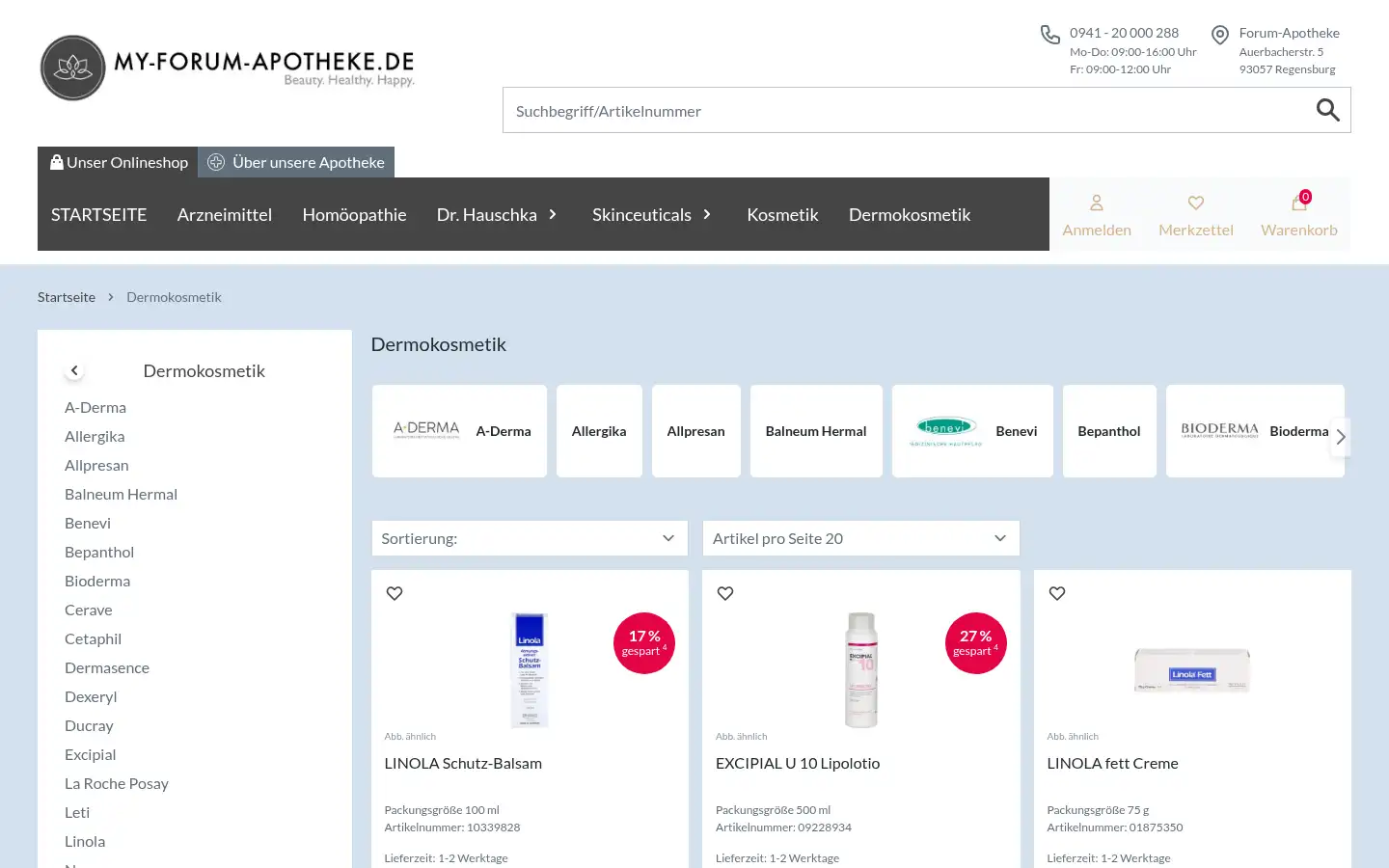Viewport: 1389px width, 868px height.
Task: Click LINOLA Schutz-Balsam product title
Action: point(463,763)
